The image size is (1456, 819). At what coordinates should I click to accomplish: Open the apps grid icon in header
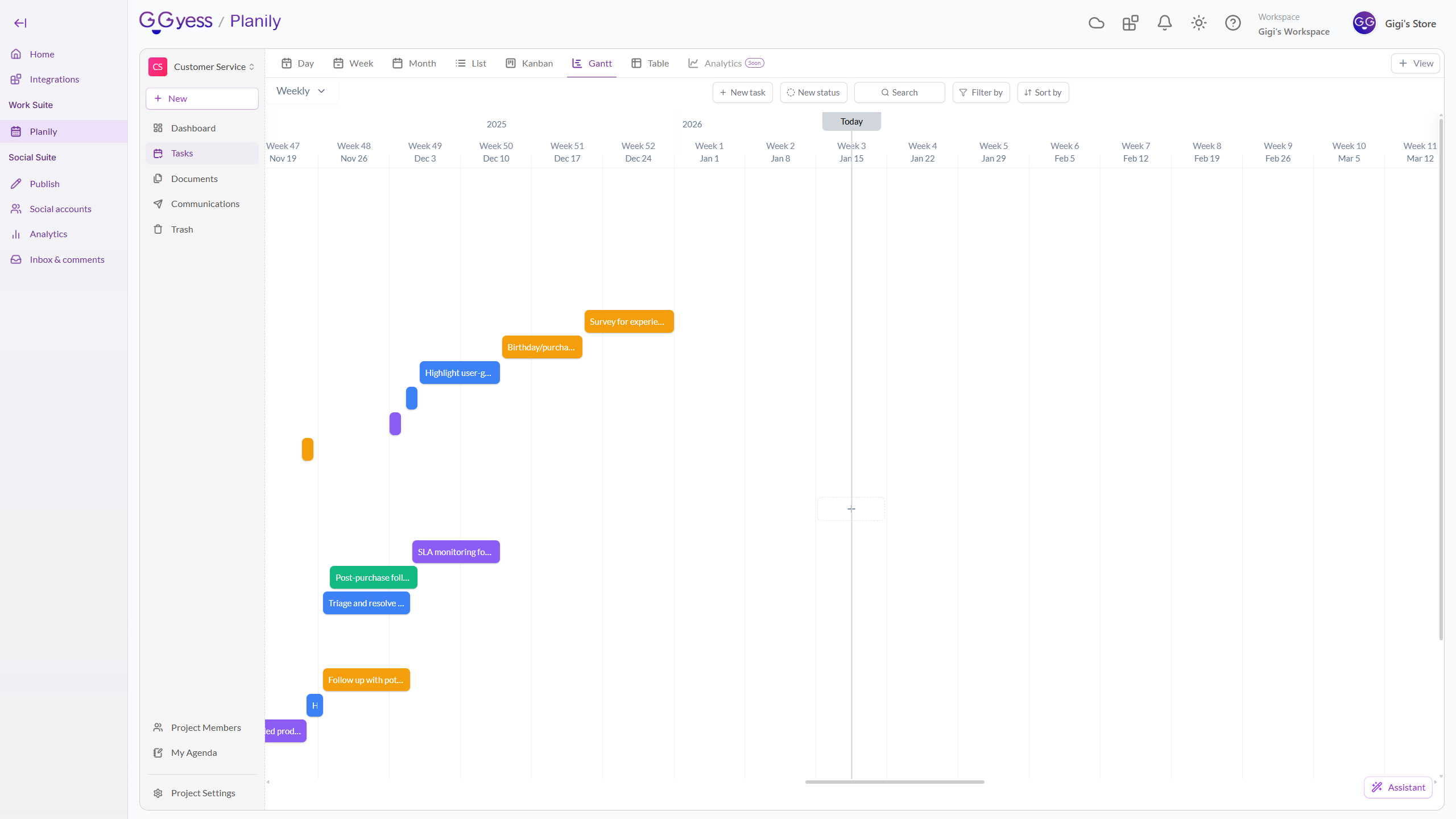coord(1130,23)
